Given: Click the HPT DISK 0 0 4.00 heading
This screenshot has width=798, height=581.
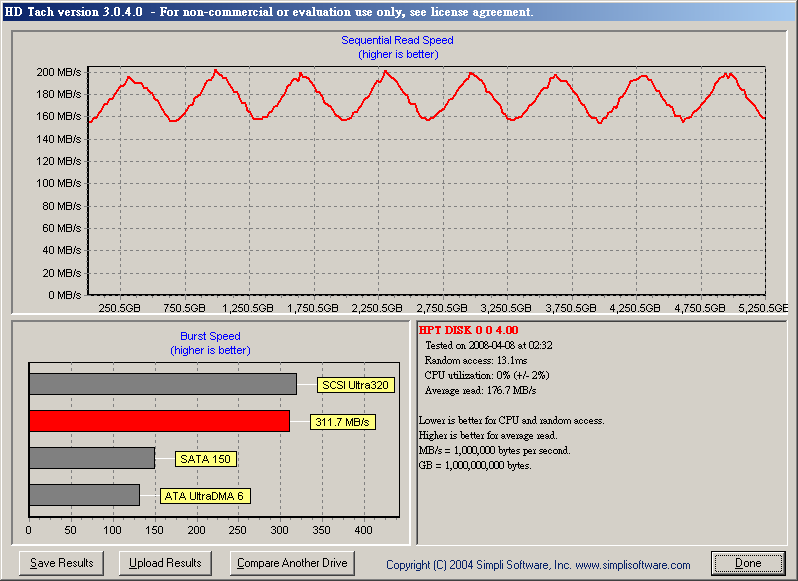Looking at the screenshot, I should 468,330.
